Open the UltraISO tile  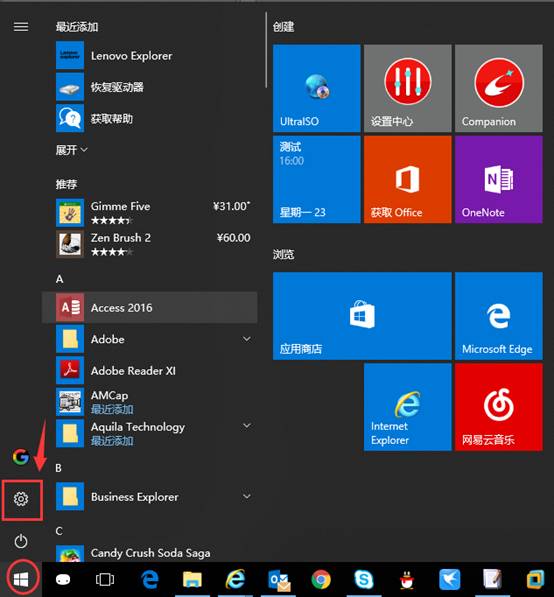coord(316,88)
